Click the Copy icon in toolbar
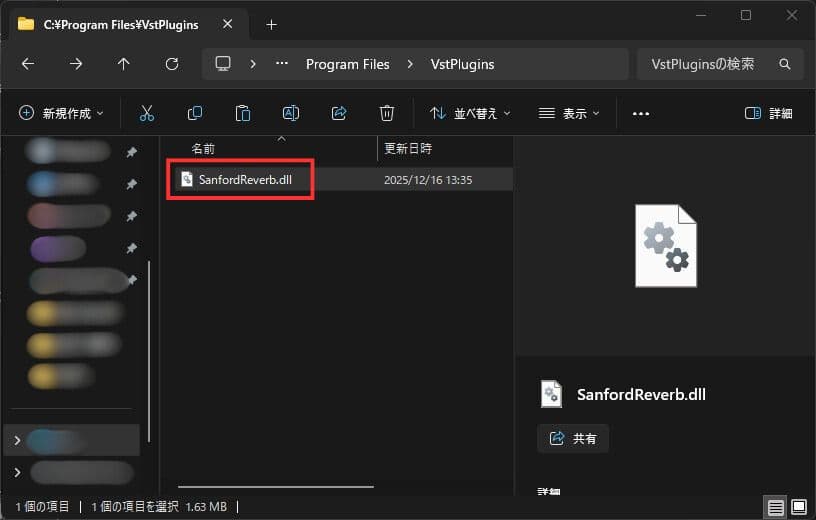This screenshot has height=520, width=816. coord(195,113)
